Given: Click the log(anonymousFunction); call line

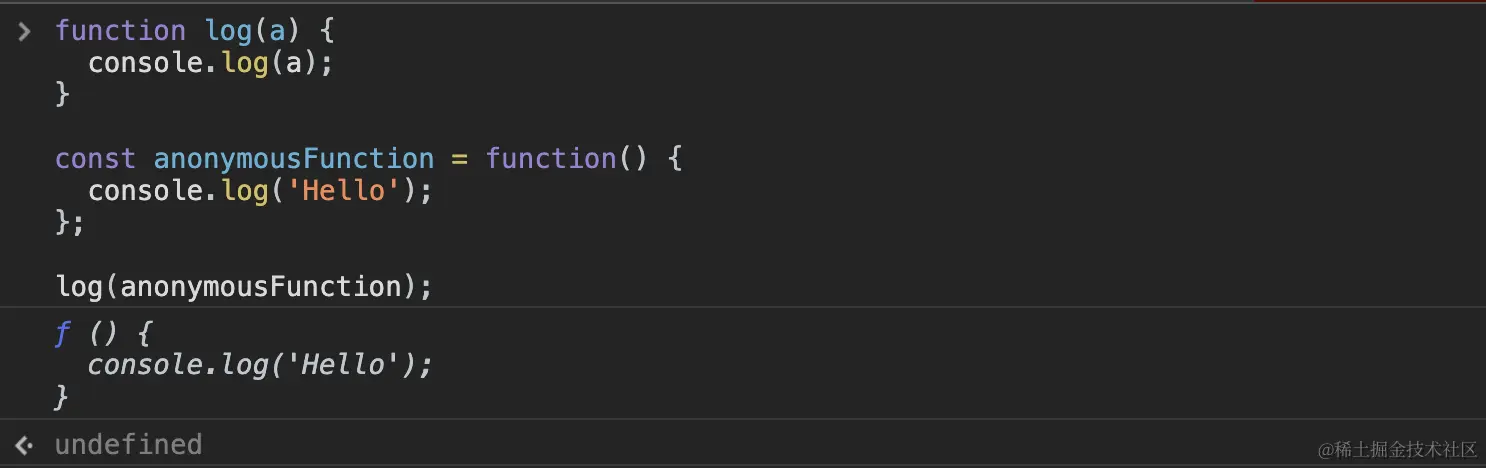Looking at the screenshot, I should click(x=244, y=287).
